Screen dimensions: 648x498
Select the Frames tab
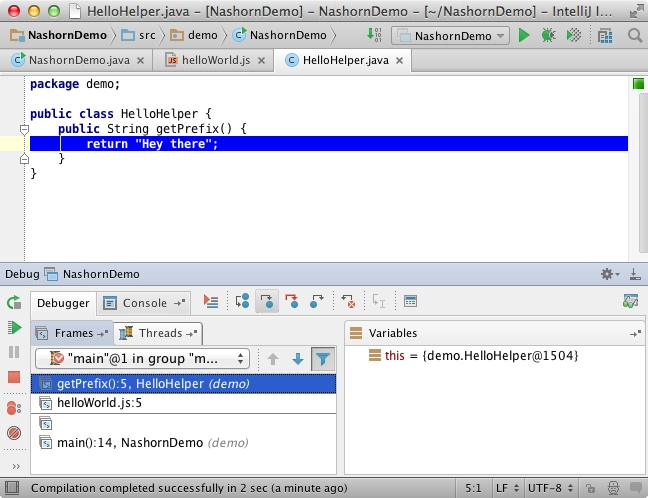(x=72, y=333)
